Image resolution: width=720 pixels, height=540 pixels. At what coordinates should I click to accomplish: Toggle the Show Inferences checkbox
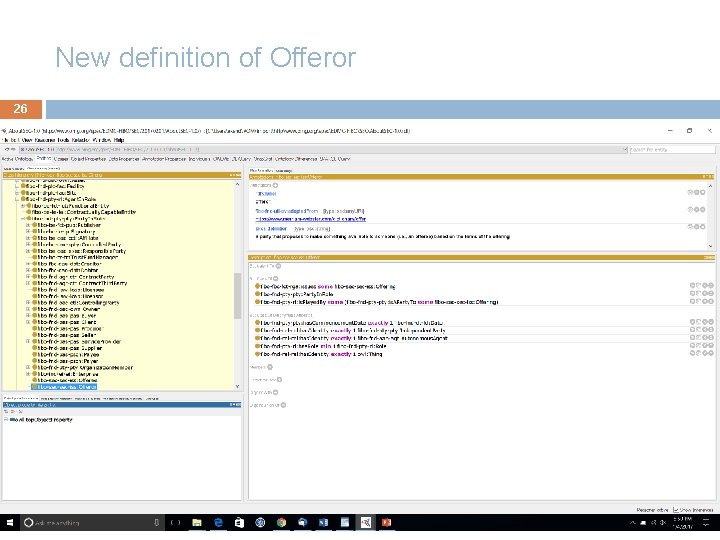675,510
